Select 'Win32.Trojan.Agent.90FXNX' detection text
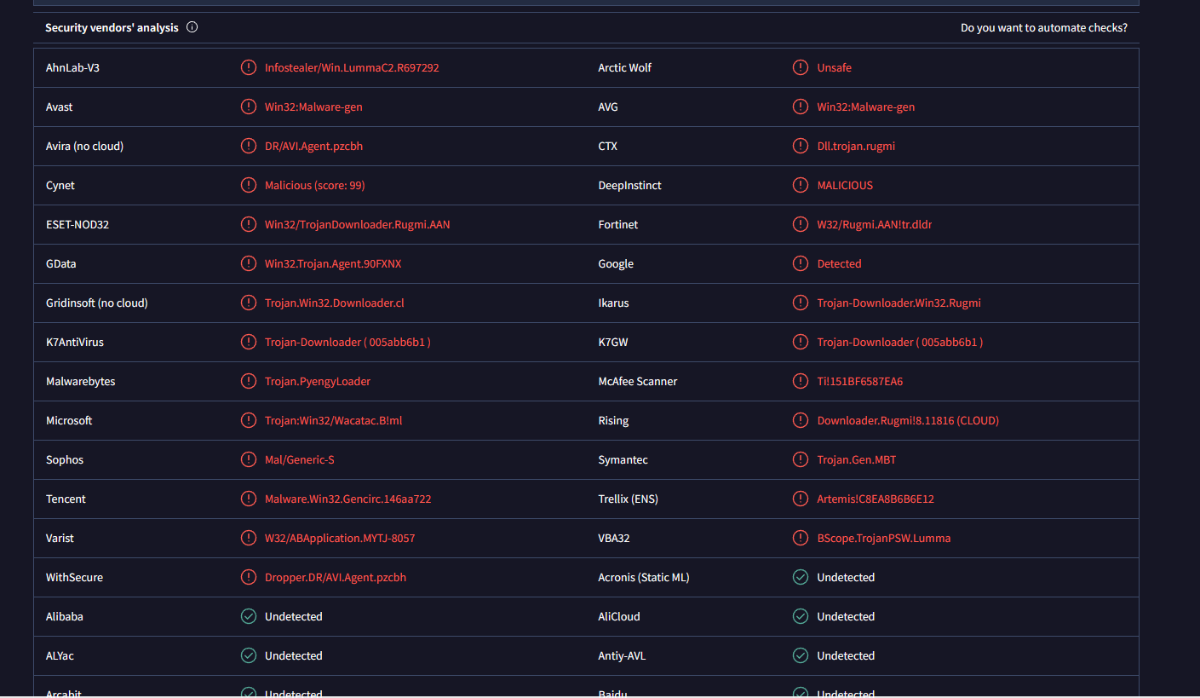Viewport: 1200px width, 698px height. [333, 264]
